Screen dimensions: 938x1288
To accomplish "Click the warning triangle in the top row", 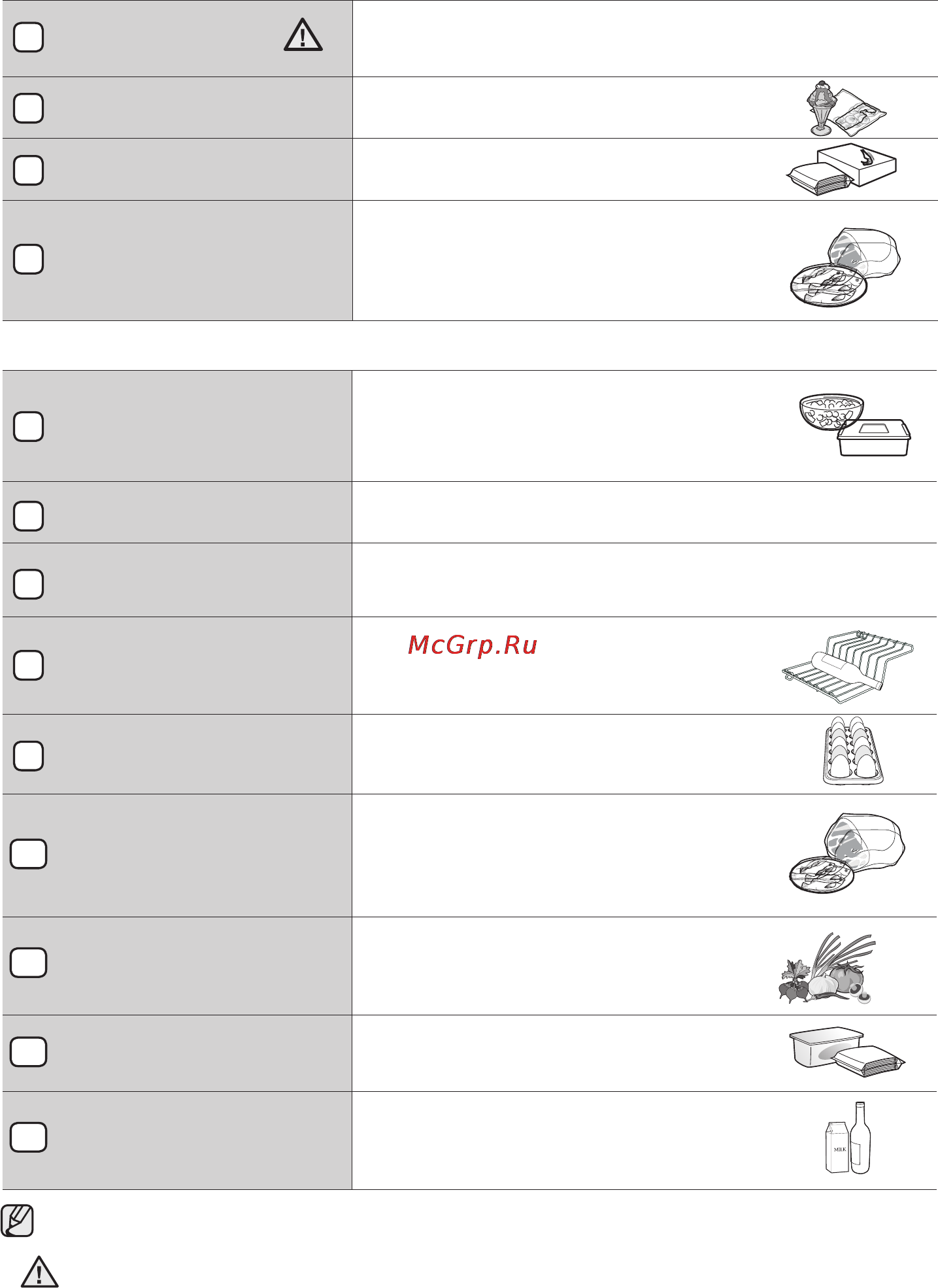I will click(x=303, y=36).
